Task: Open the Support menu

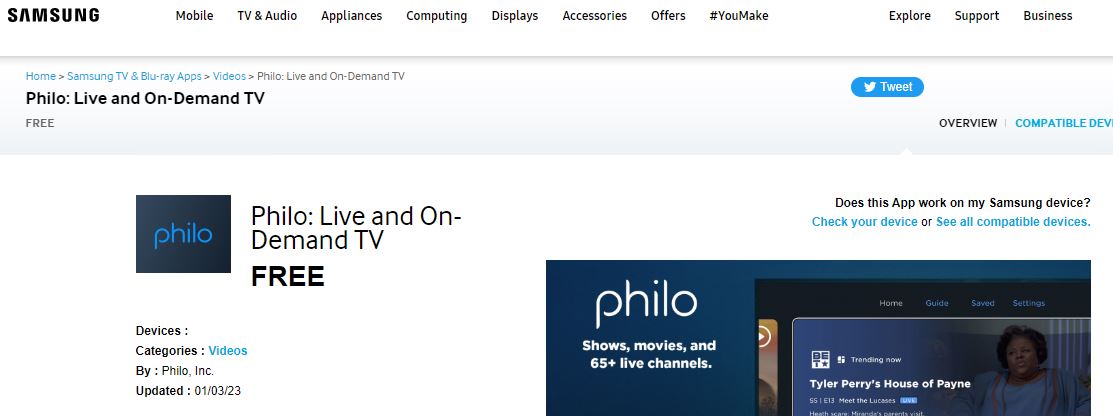Action: [977, 16]
